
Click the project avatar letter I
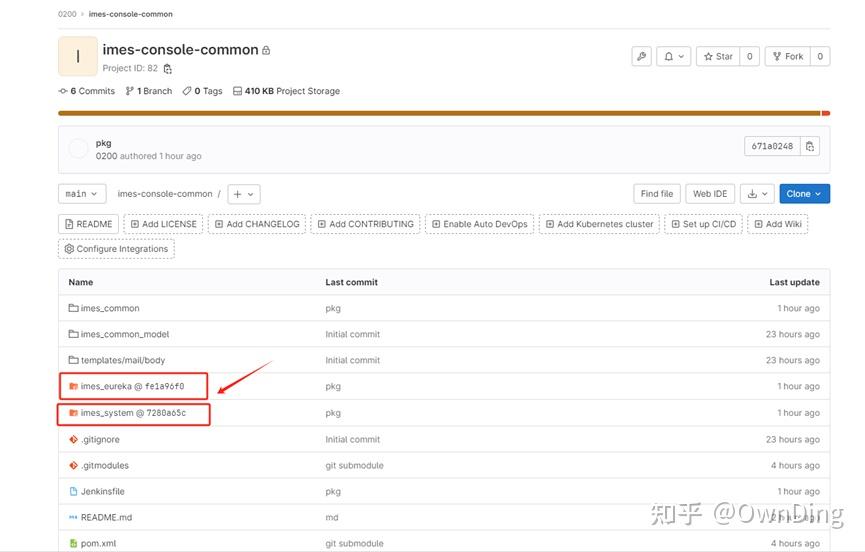78,56
